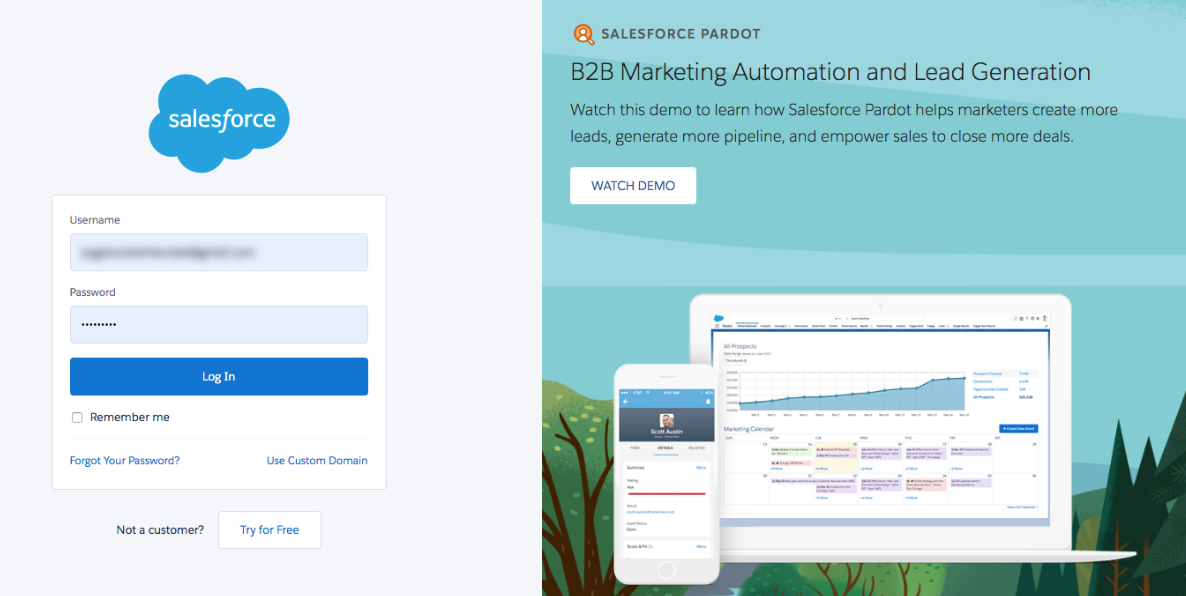This screenshot has width=1186, height=596.
Task: Click the Remember me label text
Action: [130, 418]
